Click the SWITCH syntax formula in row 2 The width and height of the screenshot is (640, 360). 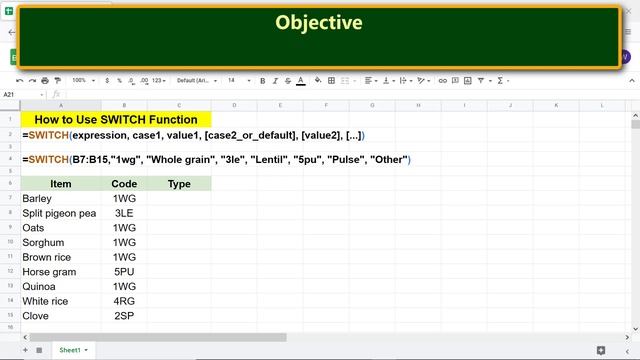[193, 135]
